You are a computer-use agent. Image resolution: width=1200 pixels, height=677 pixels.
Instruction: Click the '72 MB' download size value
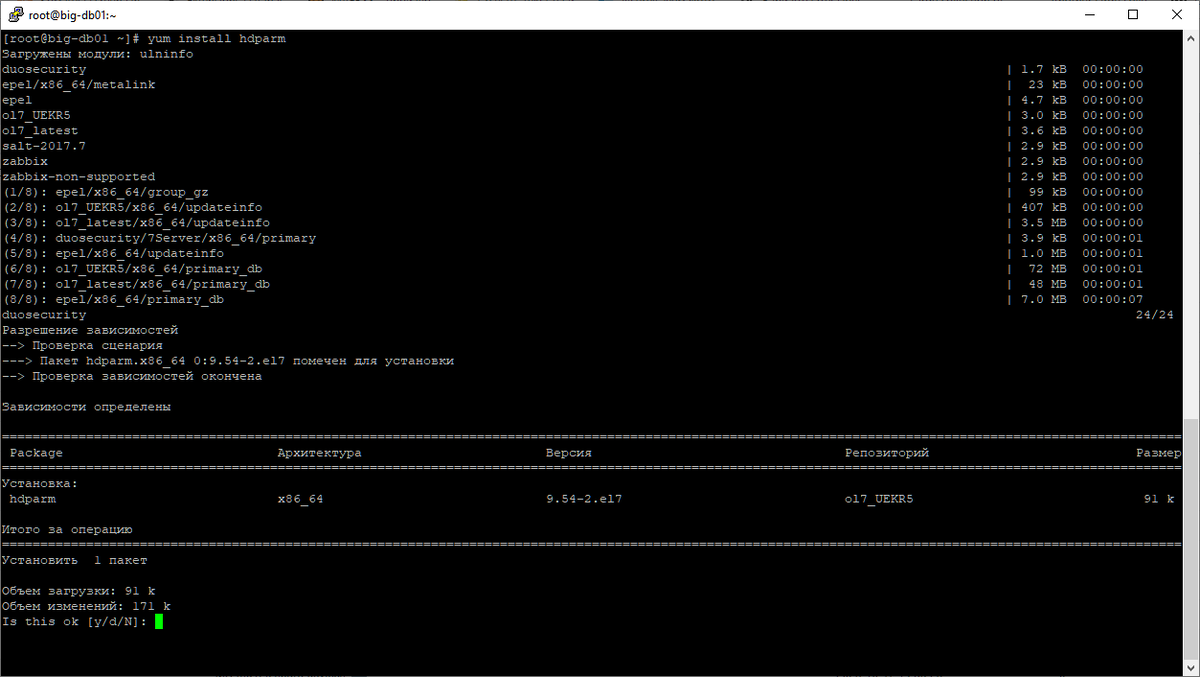pos(1046,269)
